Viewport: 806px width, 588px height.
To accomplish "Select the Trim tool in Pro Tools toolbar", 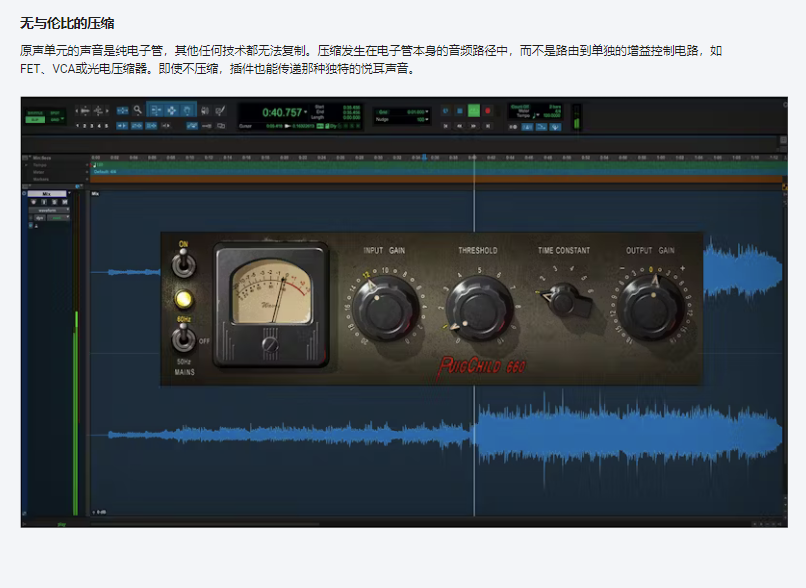I will click(x=156, y=110).
